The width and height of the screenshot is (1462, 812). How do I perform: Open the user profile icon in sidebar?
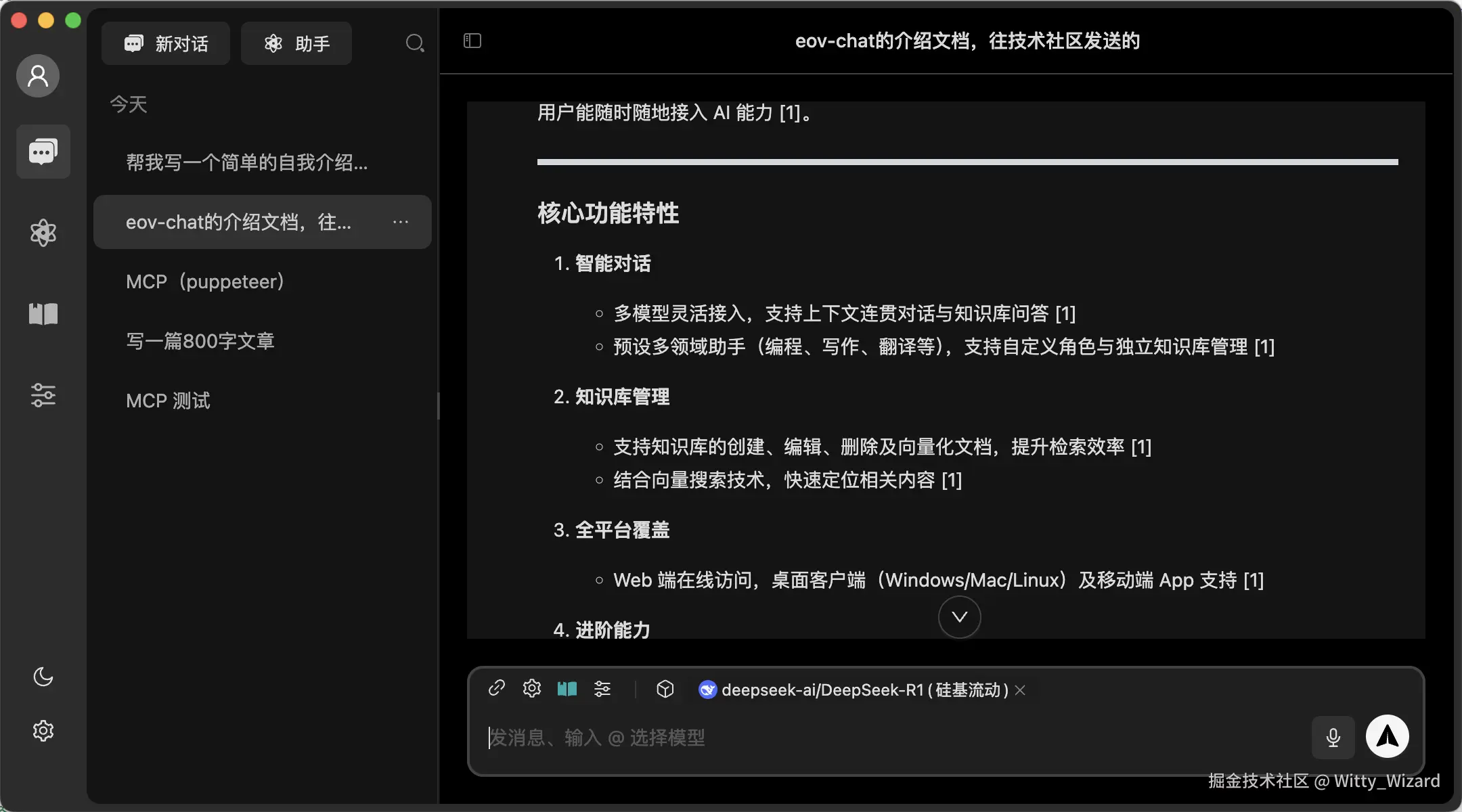pos(38,76)
